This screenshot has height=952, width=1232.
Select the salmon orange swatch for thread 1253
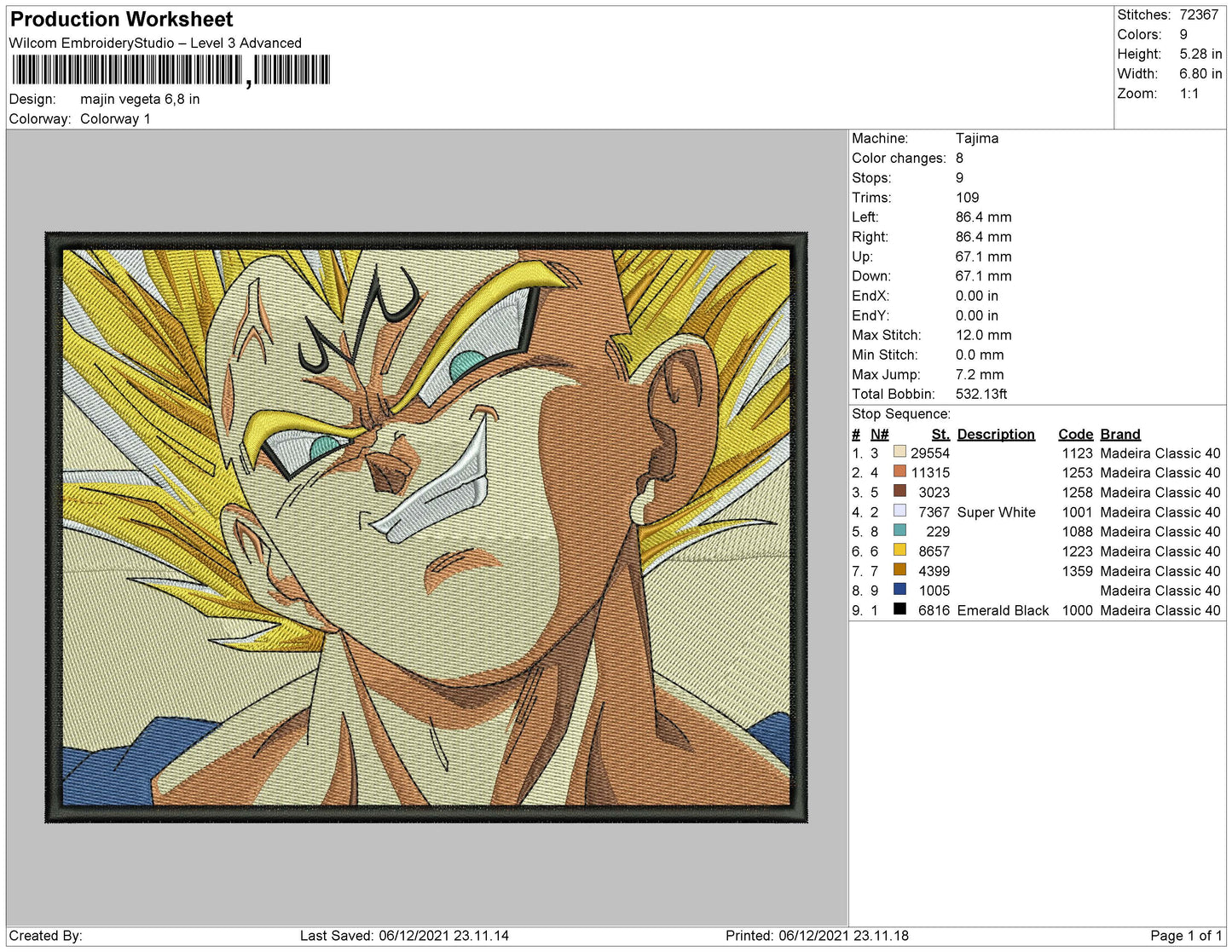point(899,471)
